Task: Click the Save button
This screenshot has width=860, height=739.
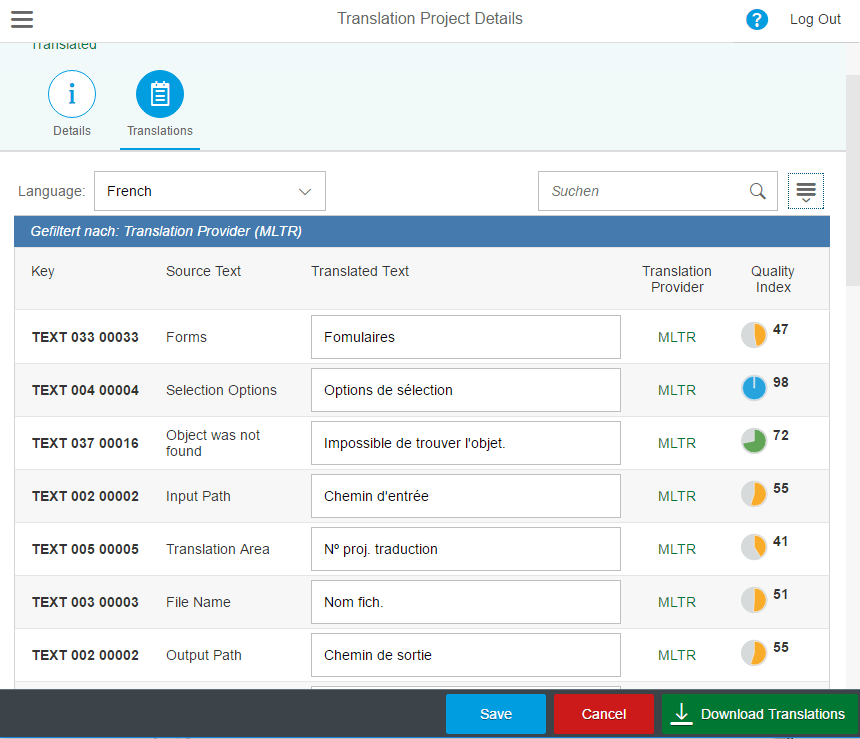Action: click(x=495, y=714)
